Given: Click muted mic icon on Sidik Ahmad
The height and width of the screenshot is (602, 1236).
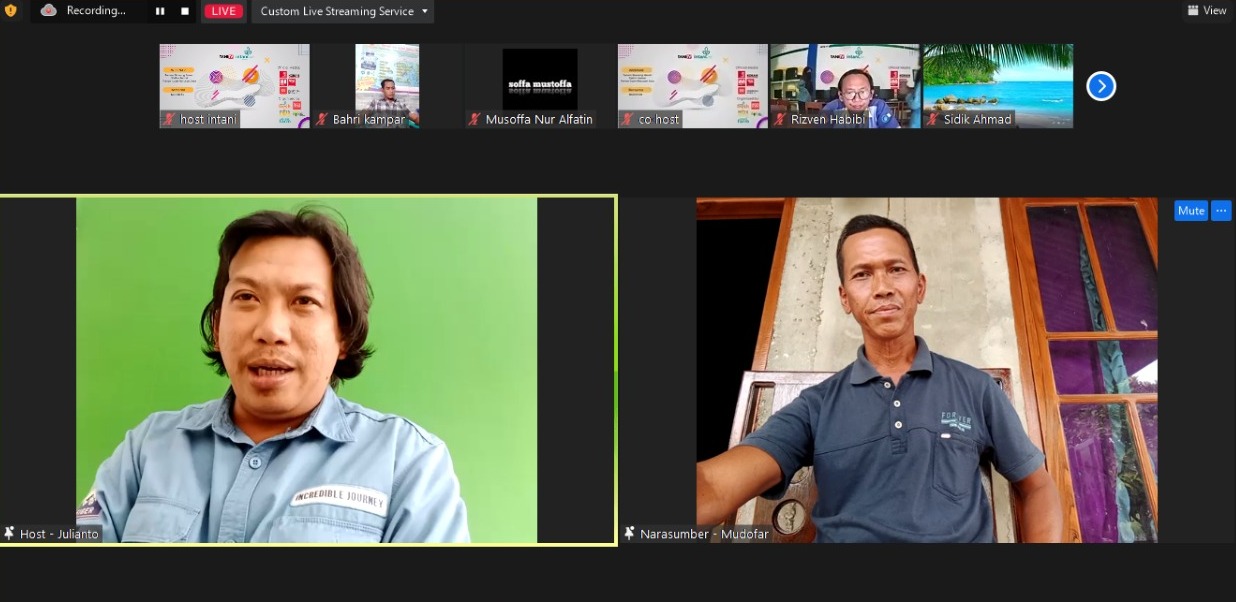Looking at the screenshot, I should pyautogui.click(x=934, y=119).
